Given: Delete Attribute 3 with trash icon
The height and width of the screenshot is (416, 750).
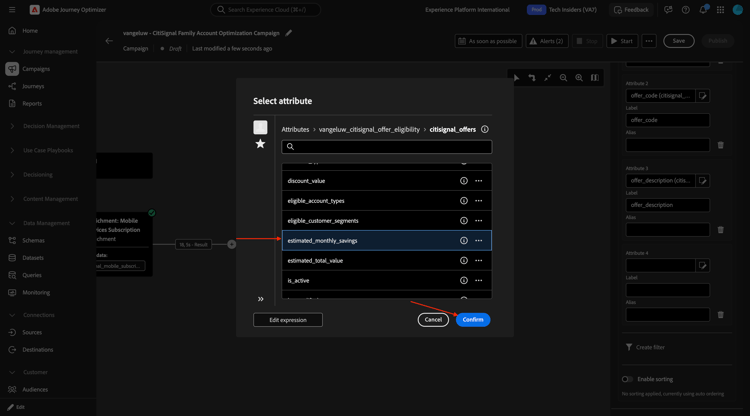Looking at the screenshot, I should pyautogui.click(x=720, y=230).
